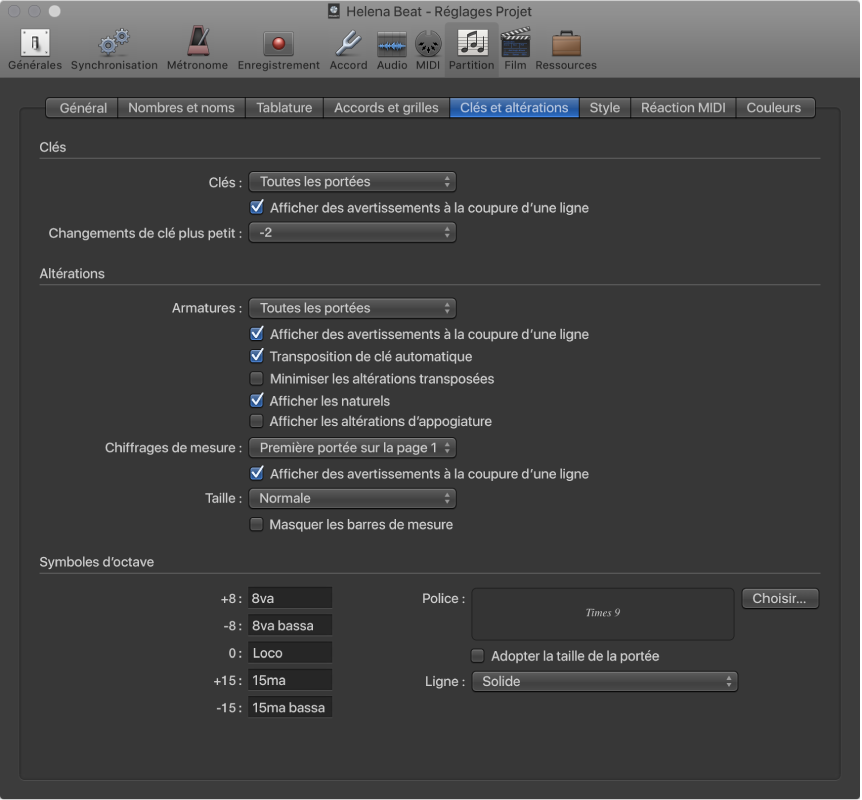Uncheck Transposition de clé automatique
Viewport: 862px width, 800px height.
pos(257,357)
